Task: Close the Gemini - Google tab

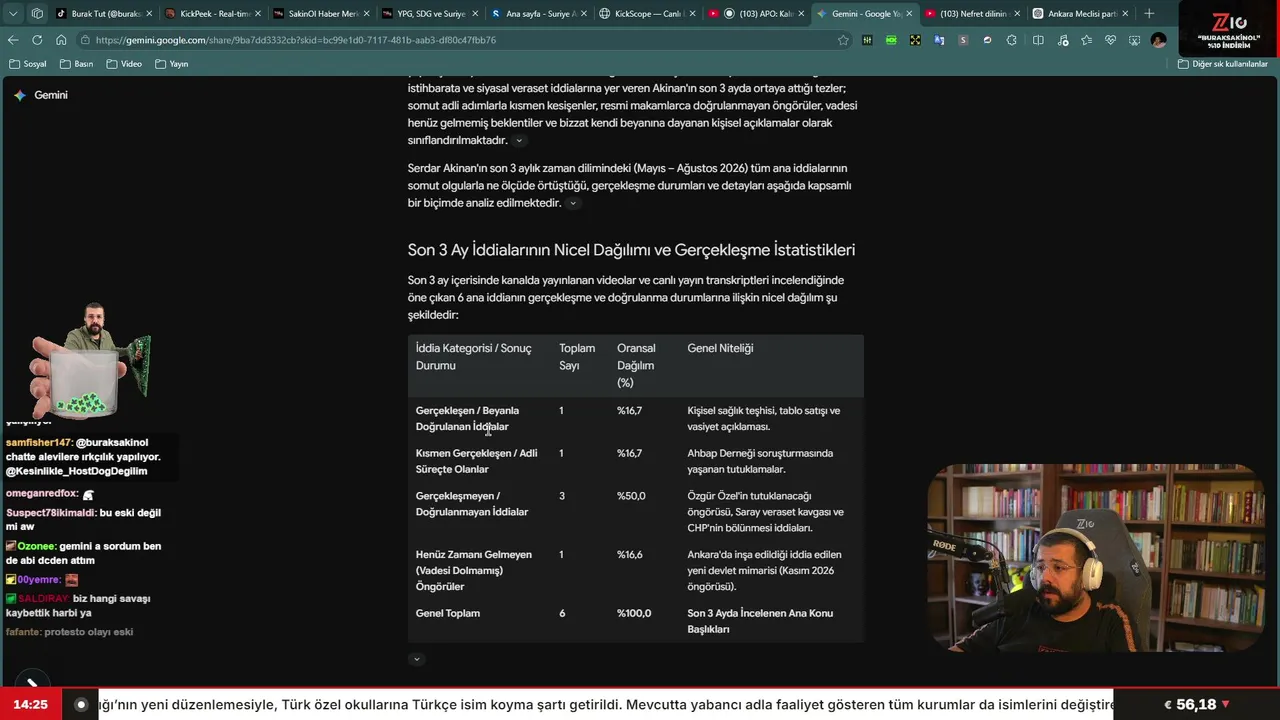Action: pyautogui.click(x=909, y=14)
